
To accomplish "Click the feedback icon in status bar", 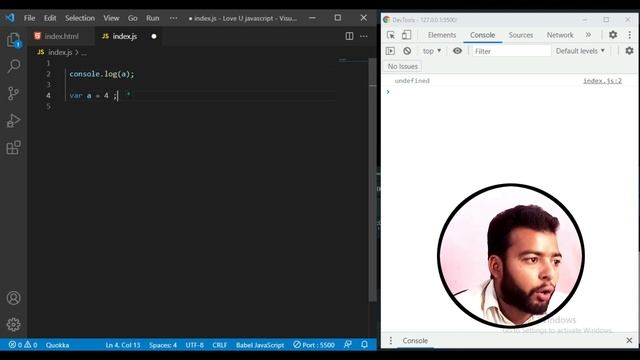I will point(348,345).
